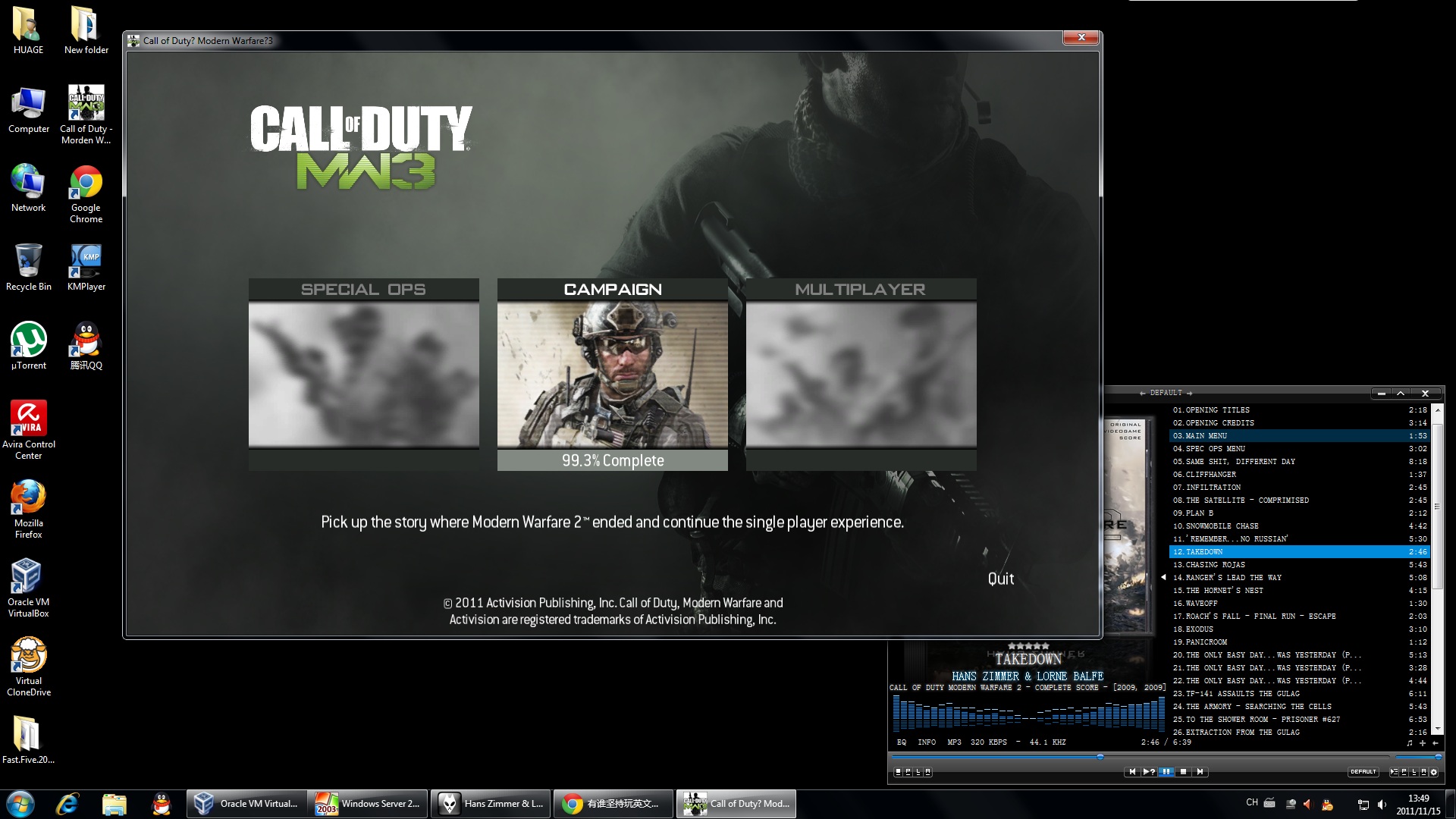
Task: Choose the Multiplayer mode tile
Action: [861, 374]
